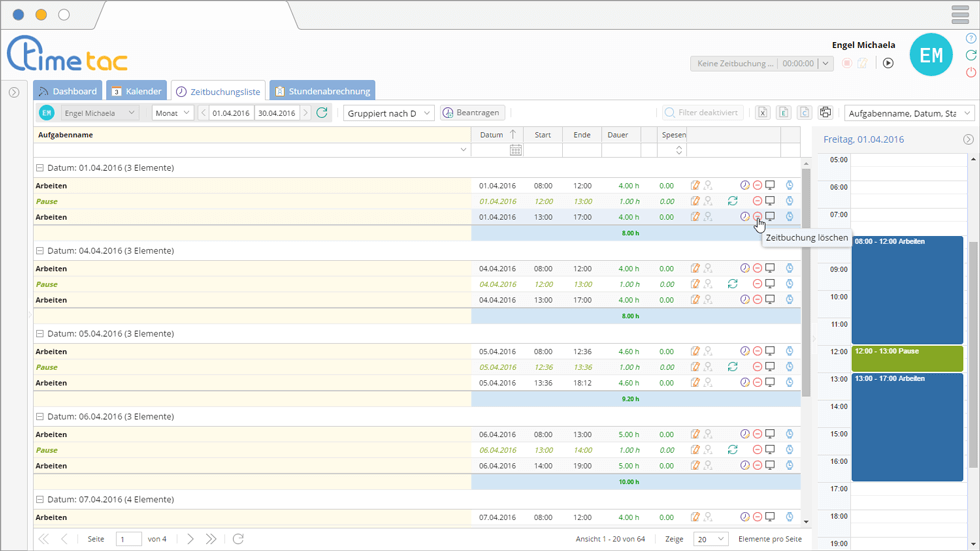The image size is (980, 551).
Task: Open the Stundenabrechnung tab
Action: 322,91
